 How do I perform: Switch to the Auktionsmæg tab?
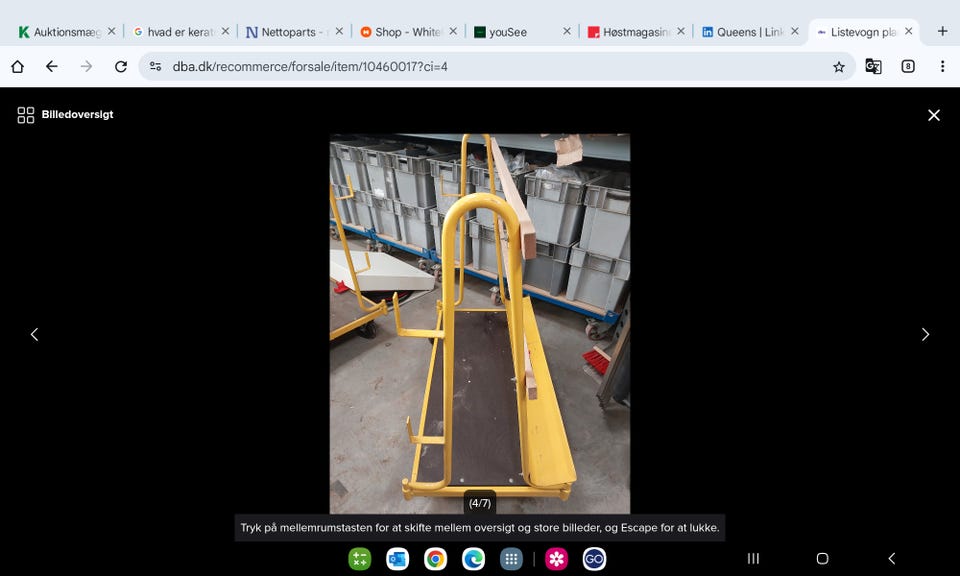coord(59,32)
